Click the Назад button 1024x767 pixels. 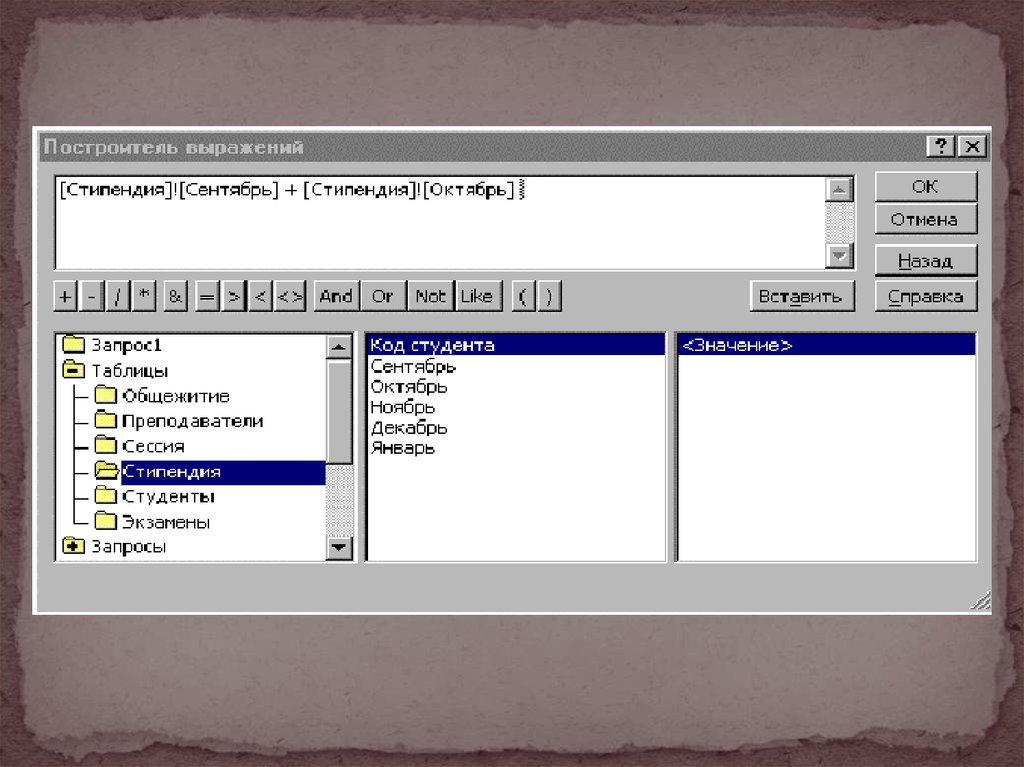[x=925, y=261]
